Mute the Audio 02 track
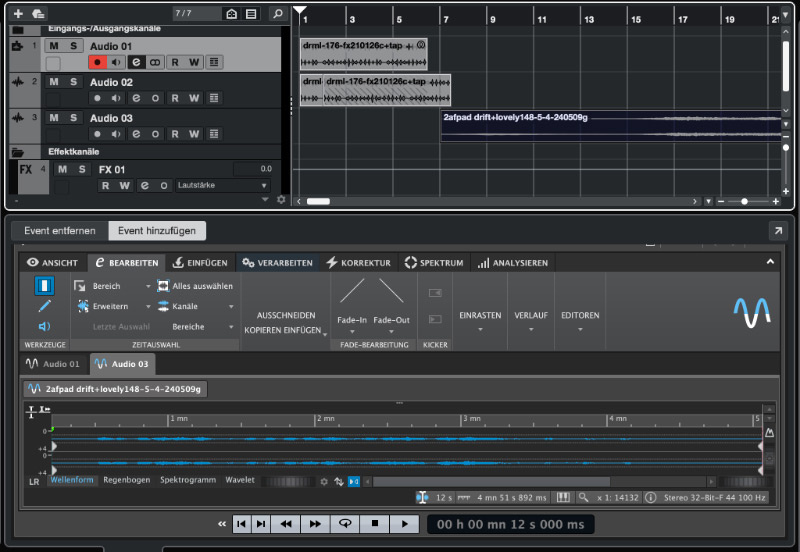 [54, 82]
